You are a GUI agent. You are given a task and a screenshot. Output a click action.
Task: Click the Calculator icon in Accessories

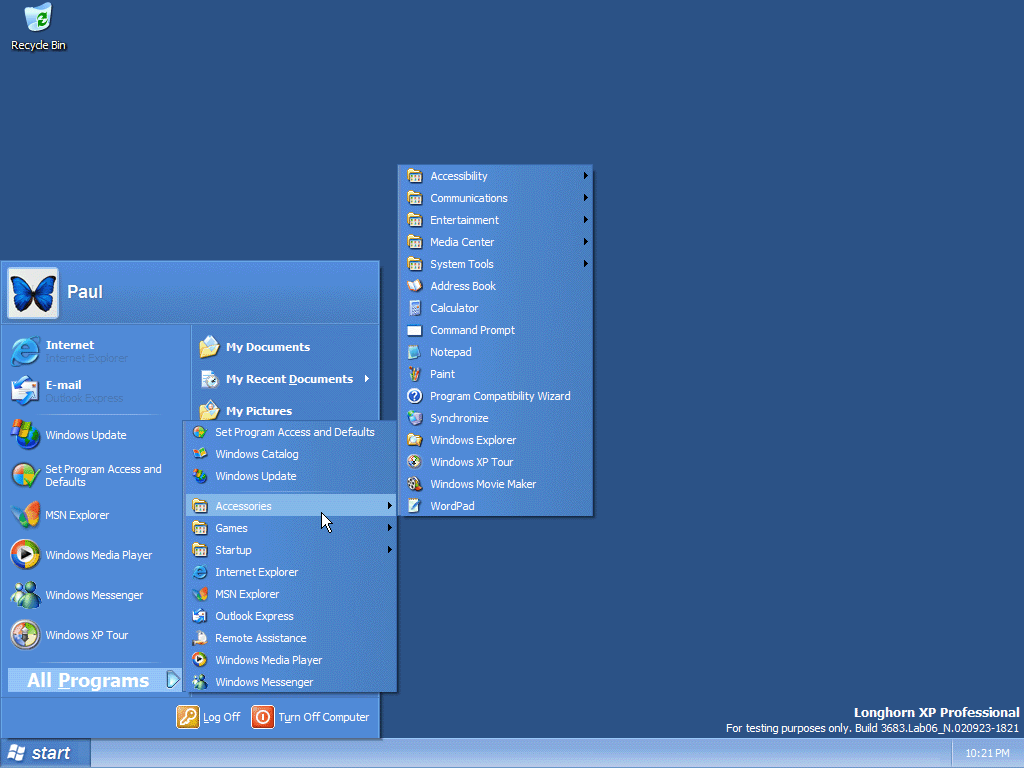415,308
